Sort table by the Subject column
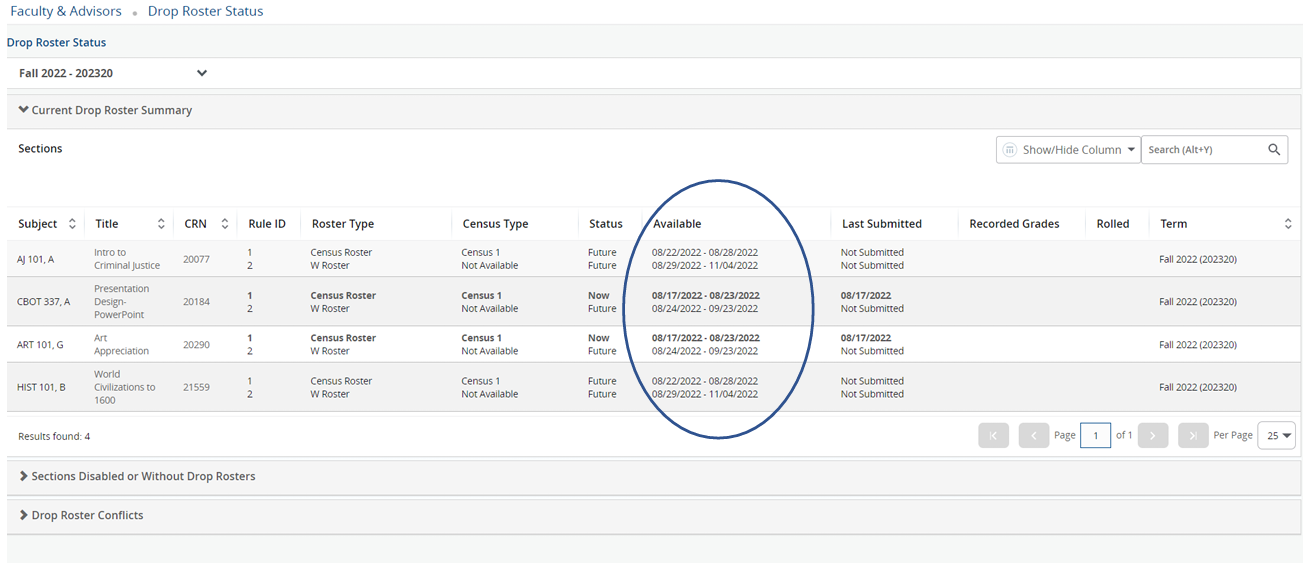 pyautogui.click(x=71, y=224)
